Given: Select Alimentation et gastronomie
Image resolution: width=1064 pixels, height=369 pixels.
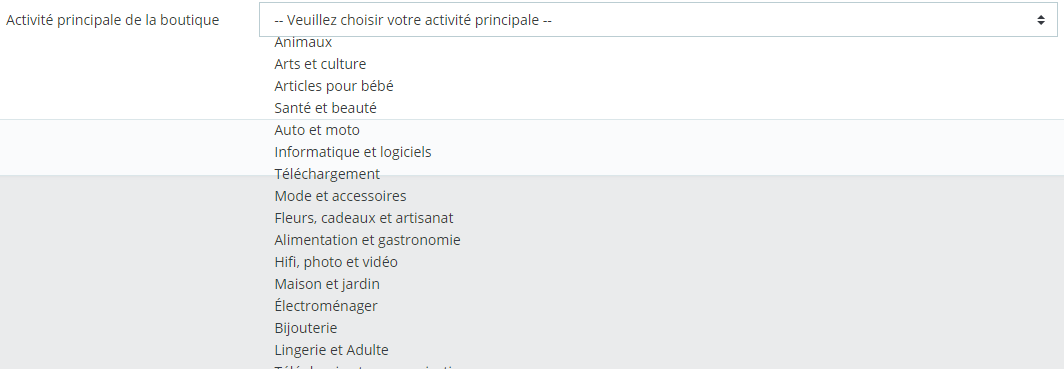Looking at the screenshot, I should (x=367, y=240).
